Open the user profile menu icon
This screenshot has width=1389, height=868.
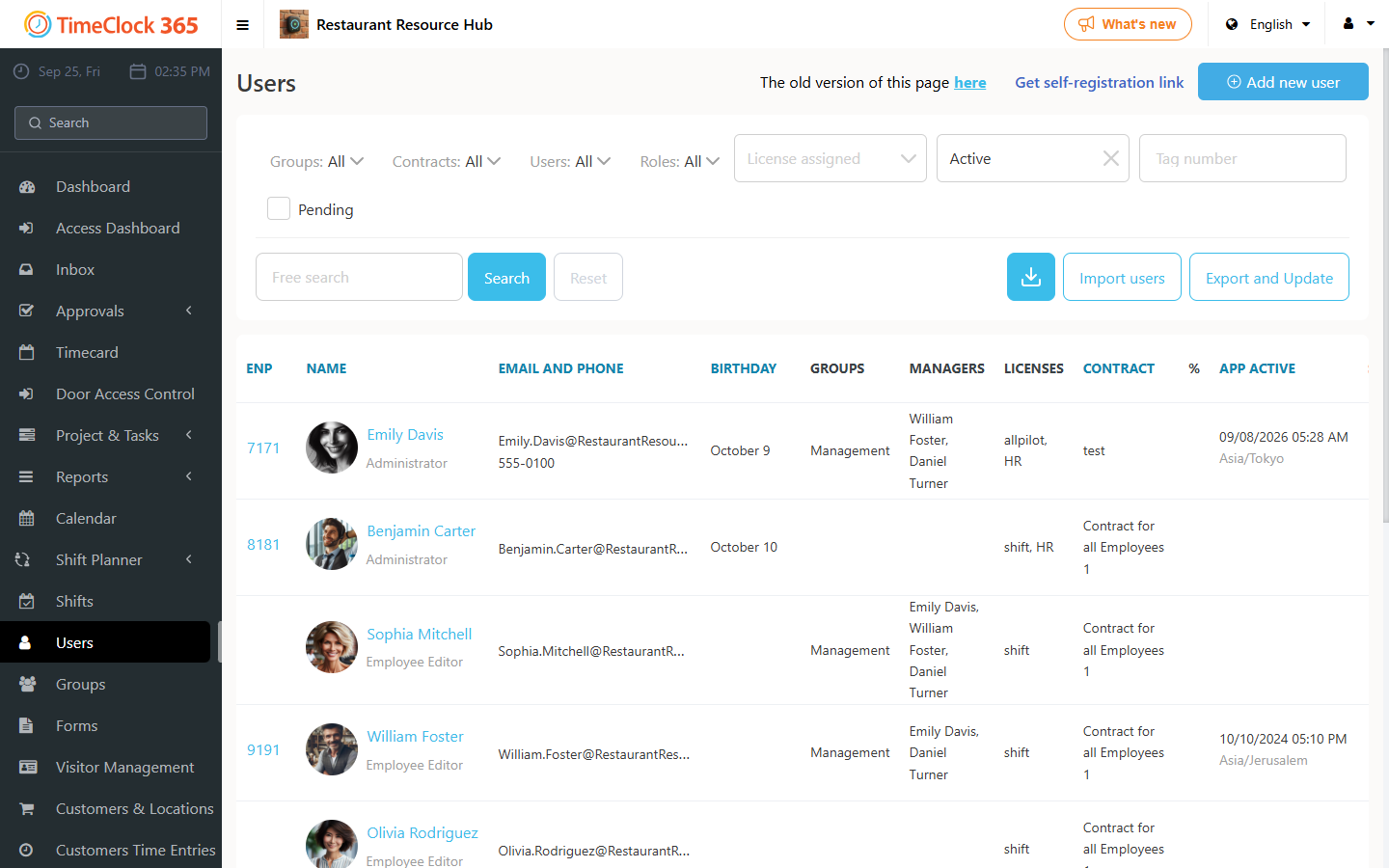click(1358, 24)
